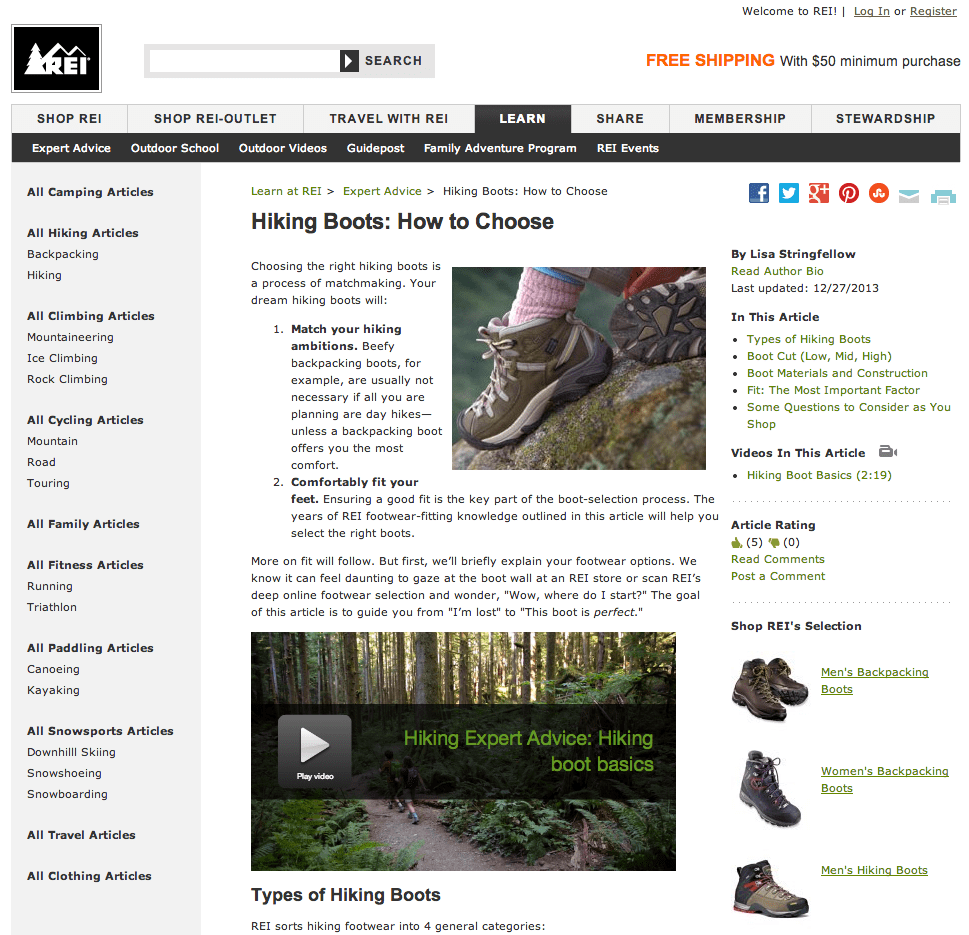Share article via Twitter icon
The width and height of the screenshot is (969, 935).
[789, 193]
